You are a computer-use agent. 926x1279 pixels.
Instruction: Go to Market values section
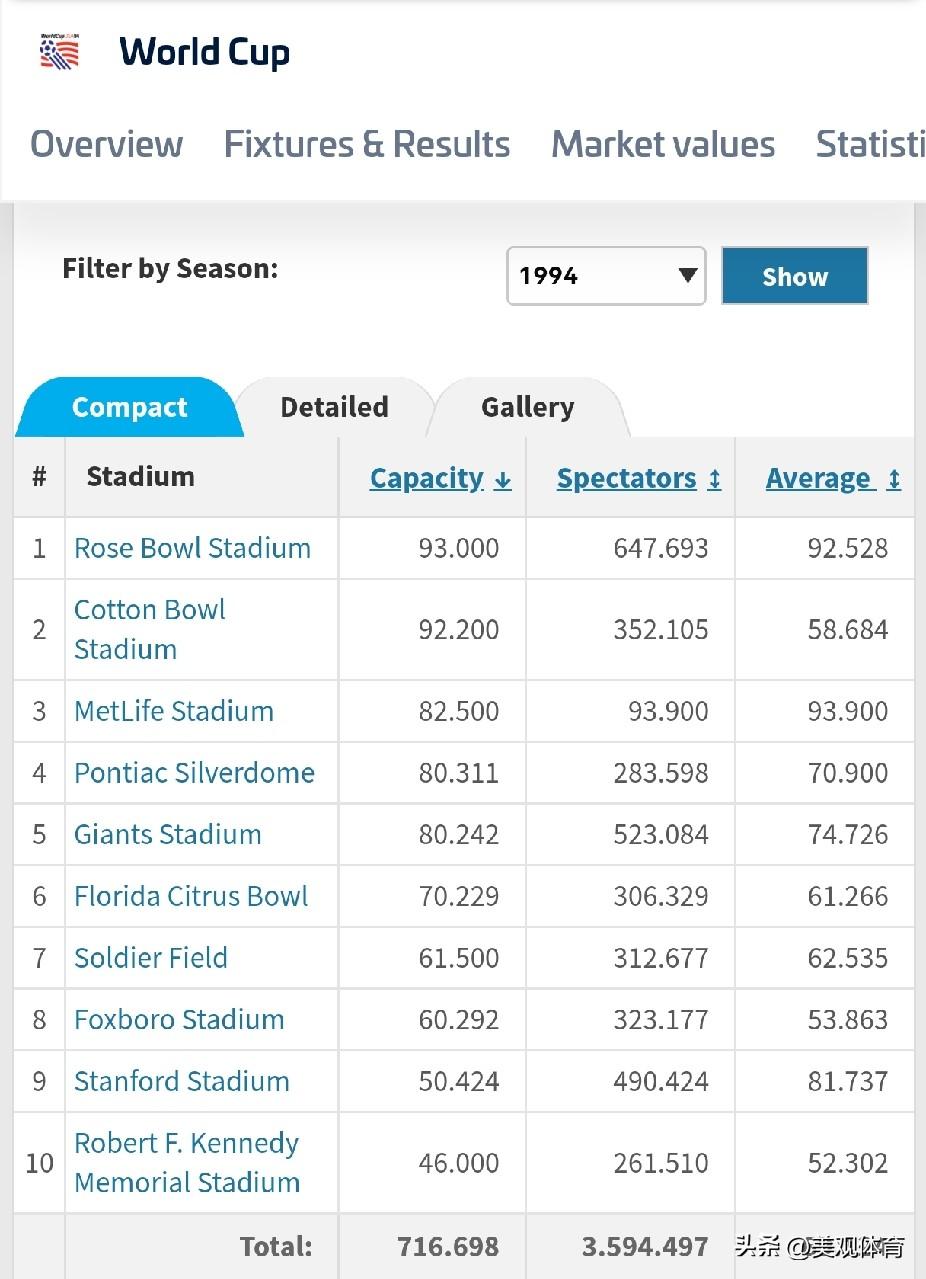click(663, 144)
